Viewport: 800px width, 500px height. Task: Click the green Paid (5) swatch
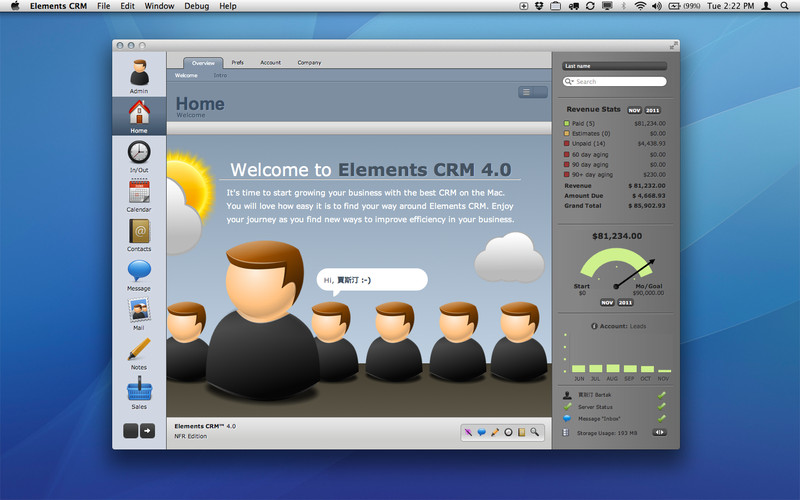(566, 123)
